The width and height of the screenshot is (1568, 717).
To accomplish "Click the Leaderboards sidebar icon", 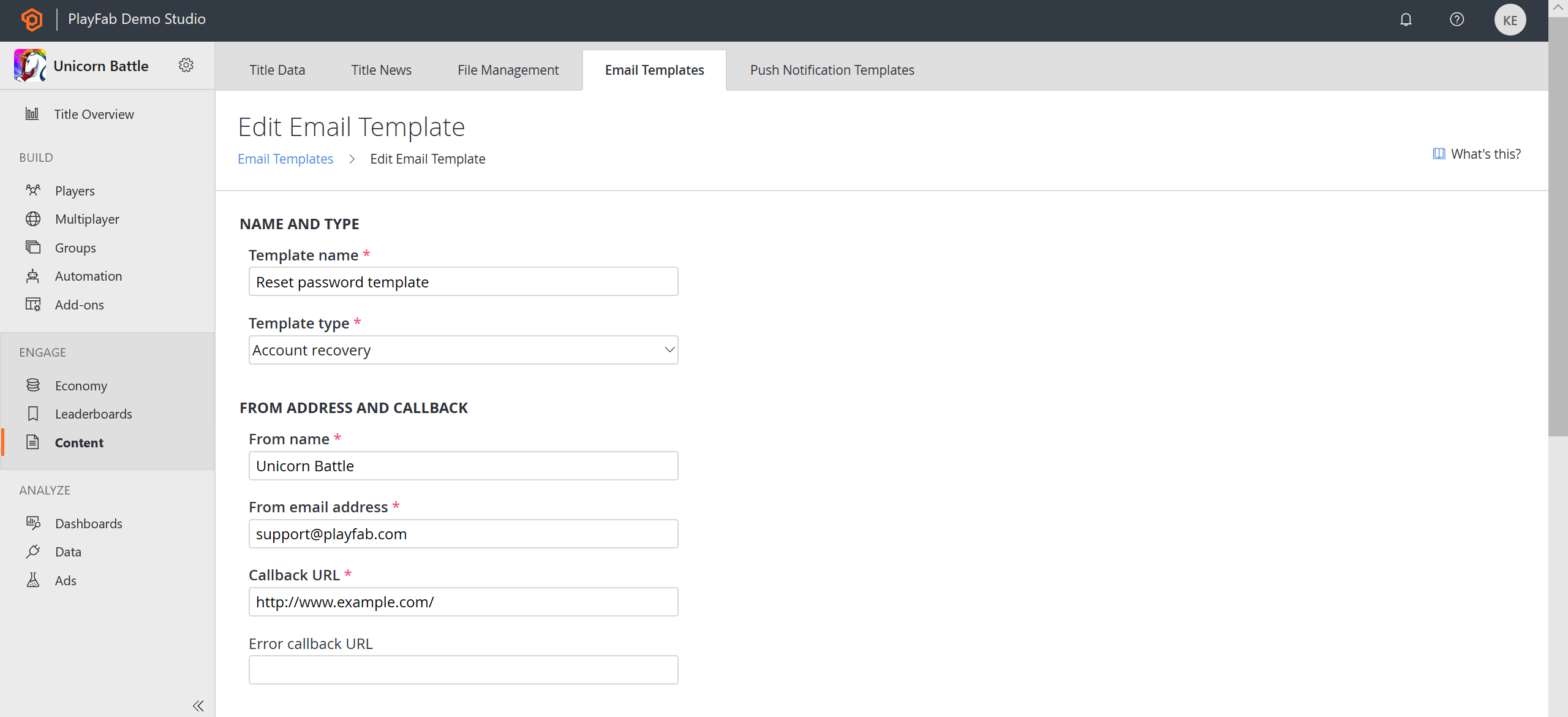I will (x=33, y=413).
